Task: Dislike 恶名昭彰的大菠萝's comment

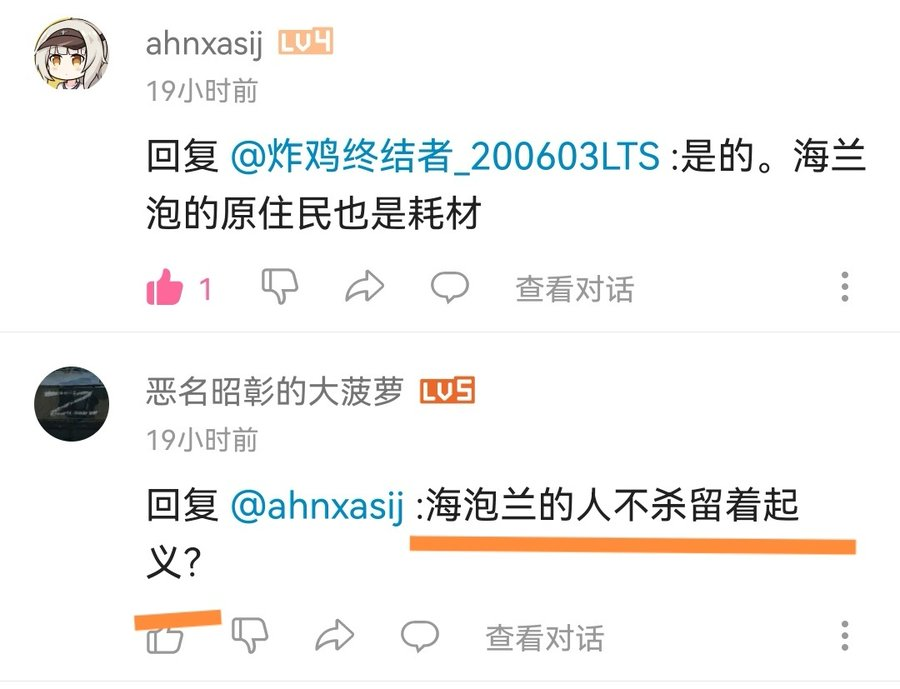Action: [250, 635]
